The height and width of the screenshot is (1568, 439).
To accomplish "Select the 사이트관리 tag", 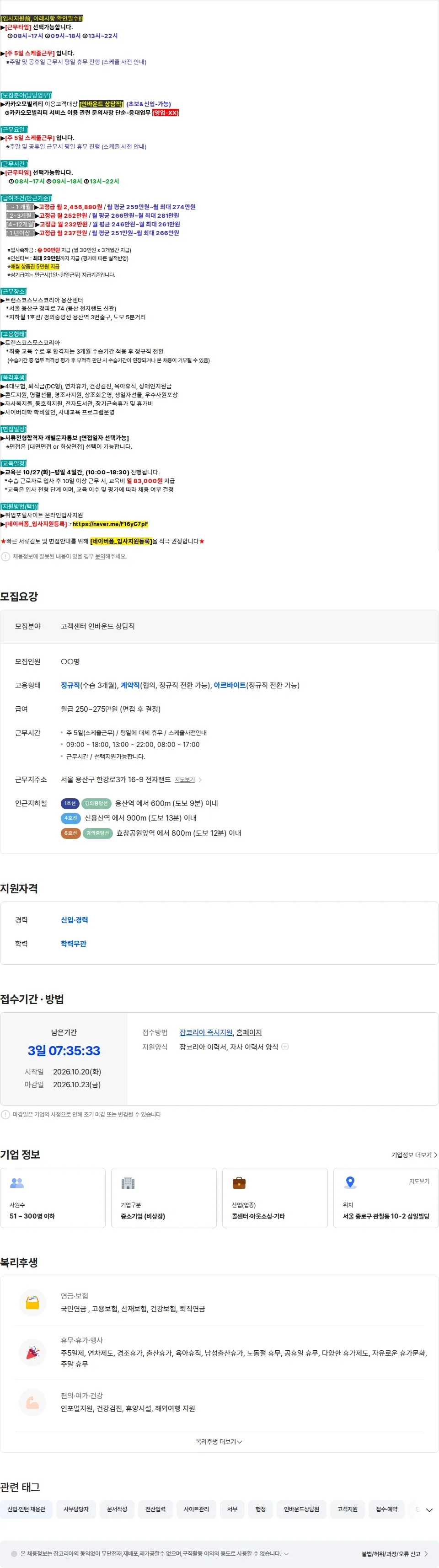I will click(196, 1509).
